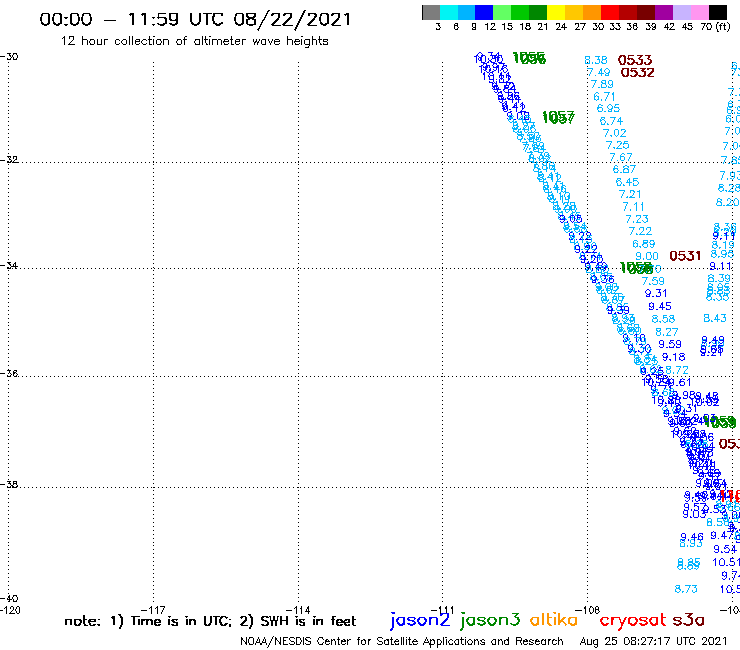Select the blue value 9.59
Viewport: 740px width, 650px height.
[670, 345]
